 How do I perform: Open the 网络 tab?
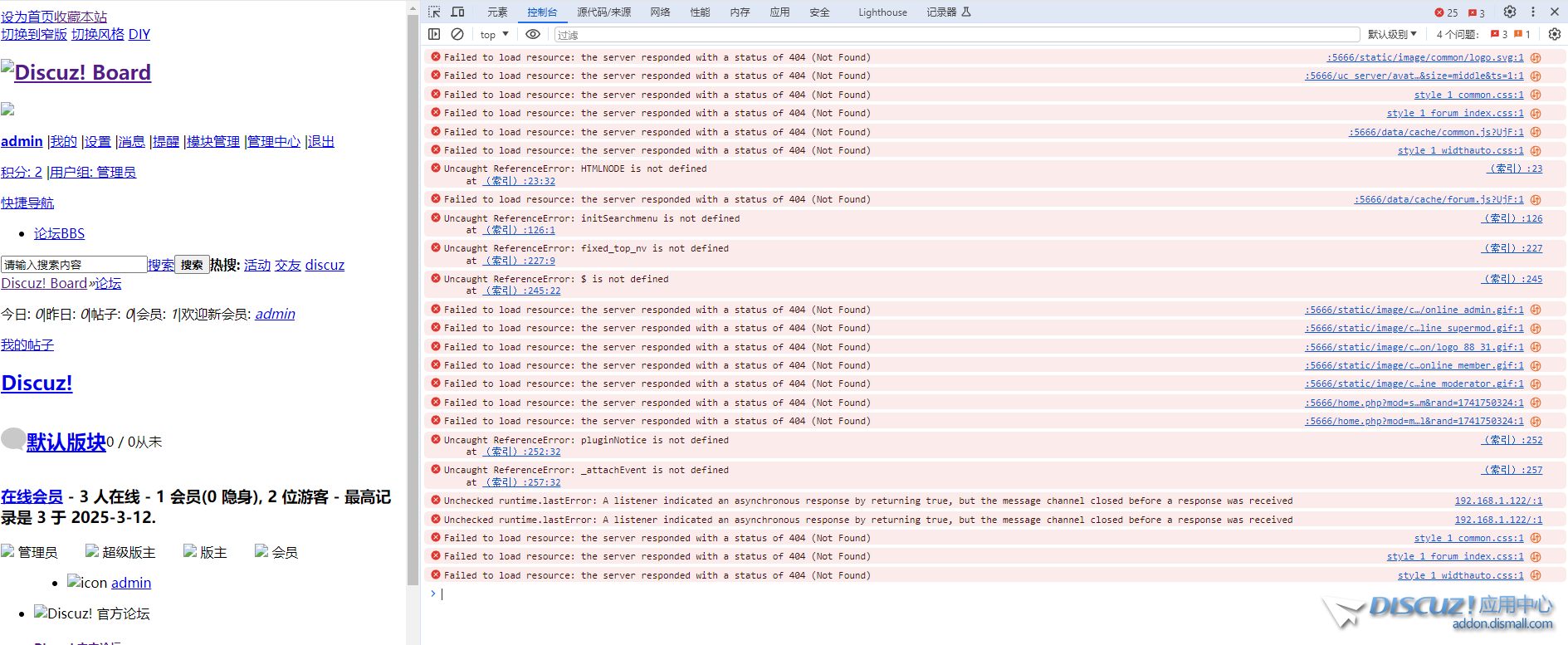click(x=660, y=12)
